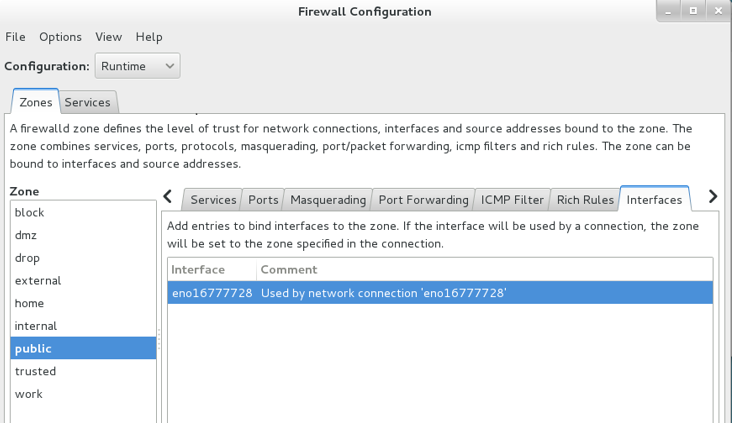Select the Zones tab
The width and height of the screenshot is (733, 423).
[x=36, y=102]
